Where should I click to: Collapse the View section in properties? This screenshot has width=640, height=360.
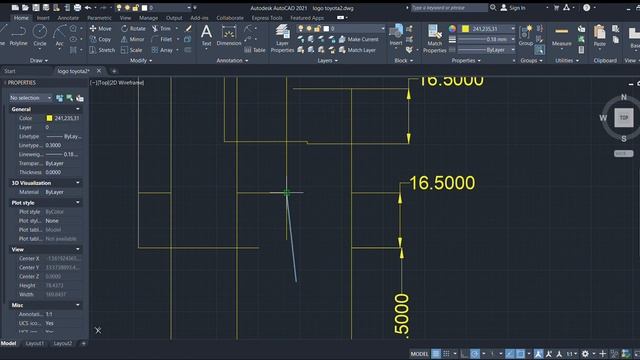pos(78,249)
